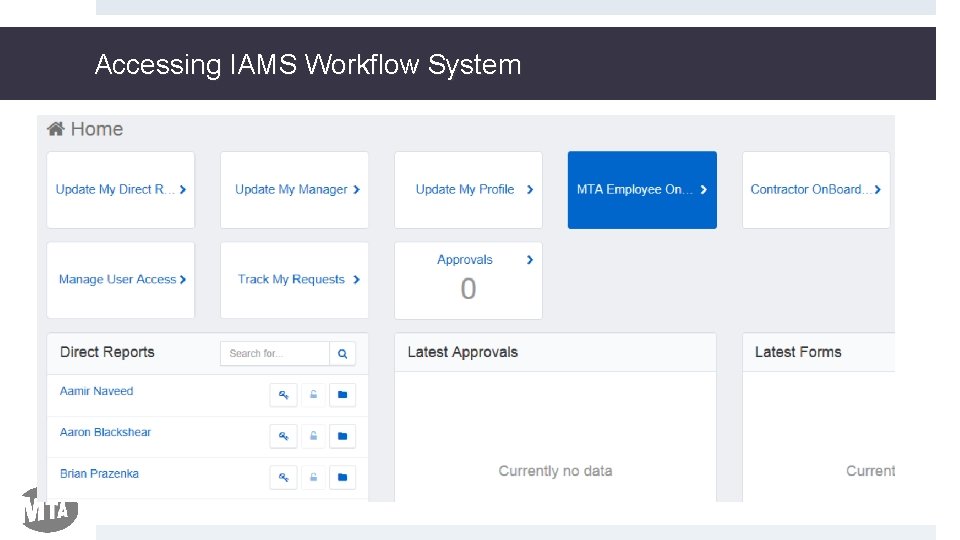Click the Direct Reports search magnifier button
This screenshot has width=960, height=540.
tap(342, 353)
